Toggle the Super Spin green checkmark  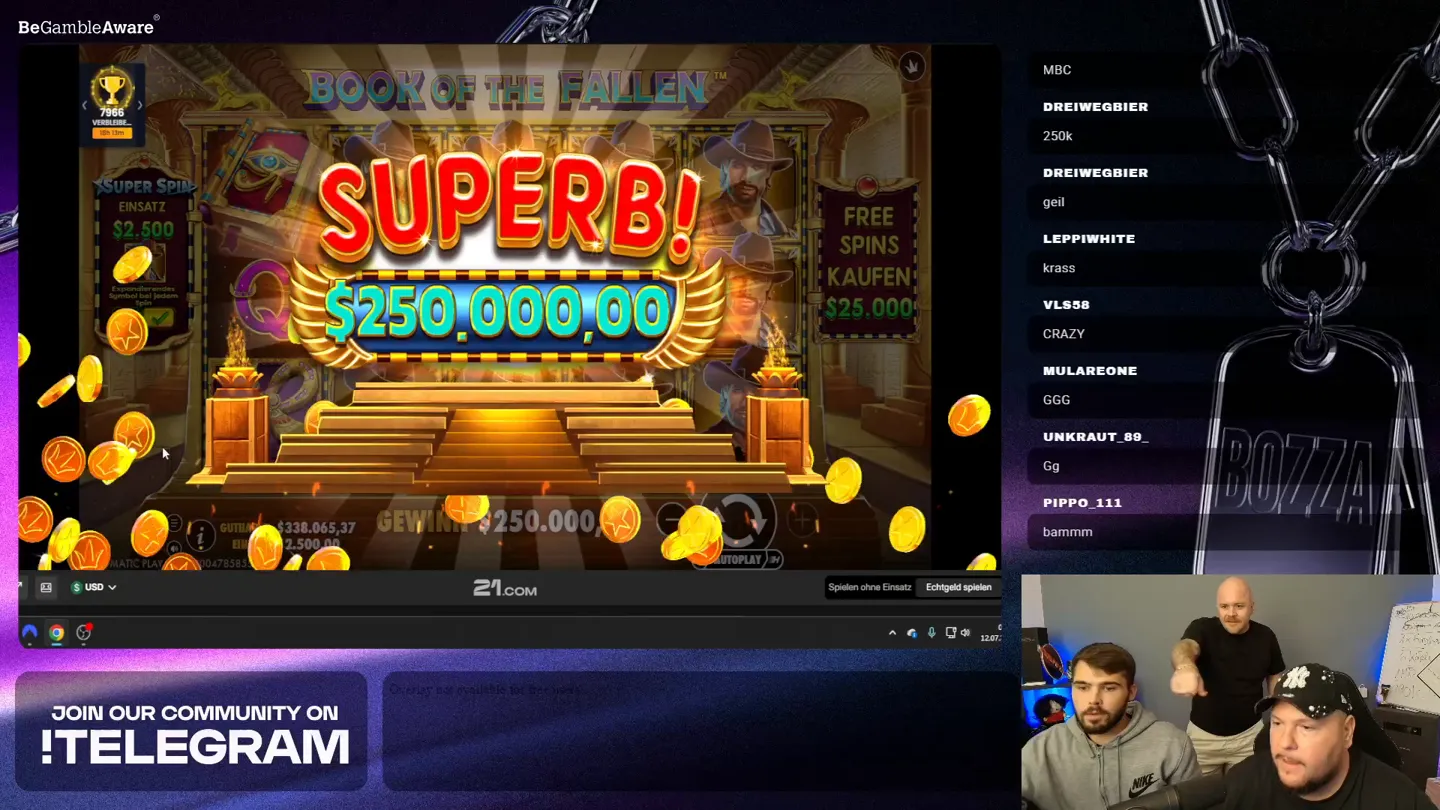[x=158, y=318]
